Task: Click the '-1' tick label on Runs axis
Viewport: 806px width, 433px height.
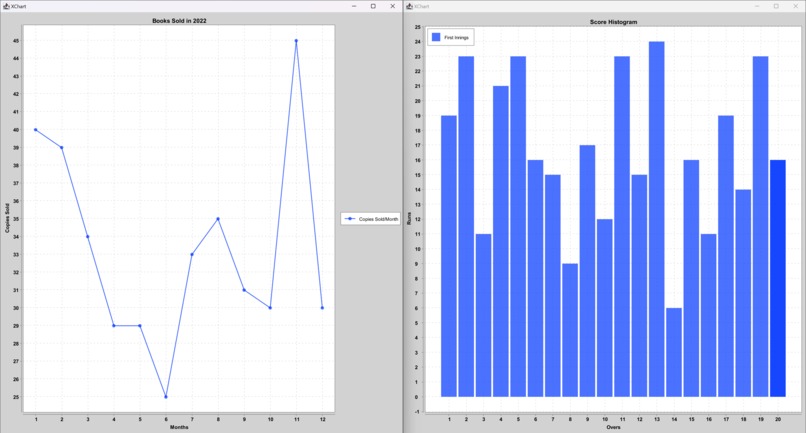Action: point(418,411)
